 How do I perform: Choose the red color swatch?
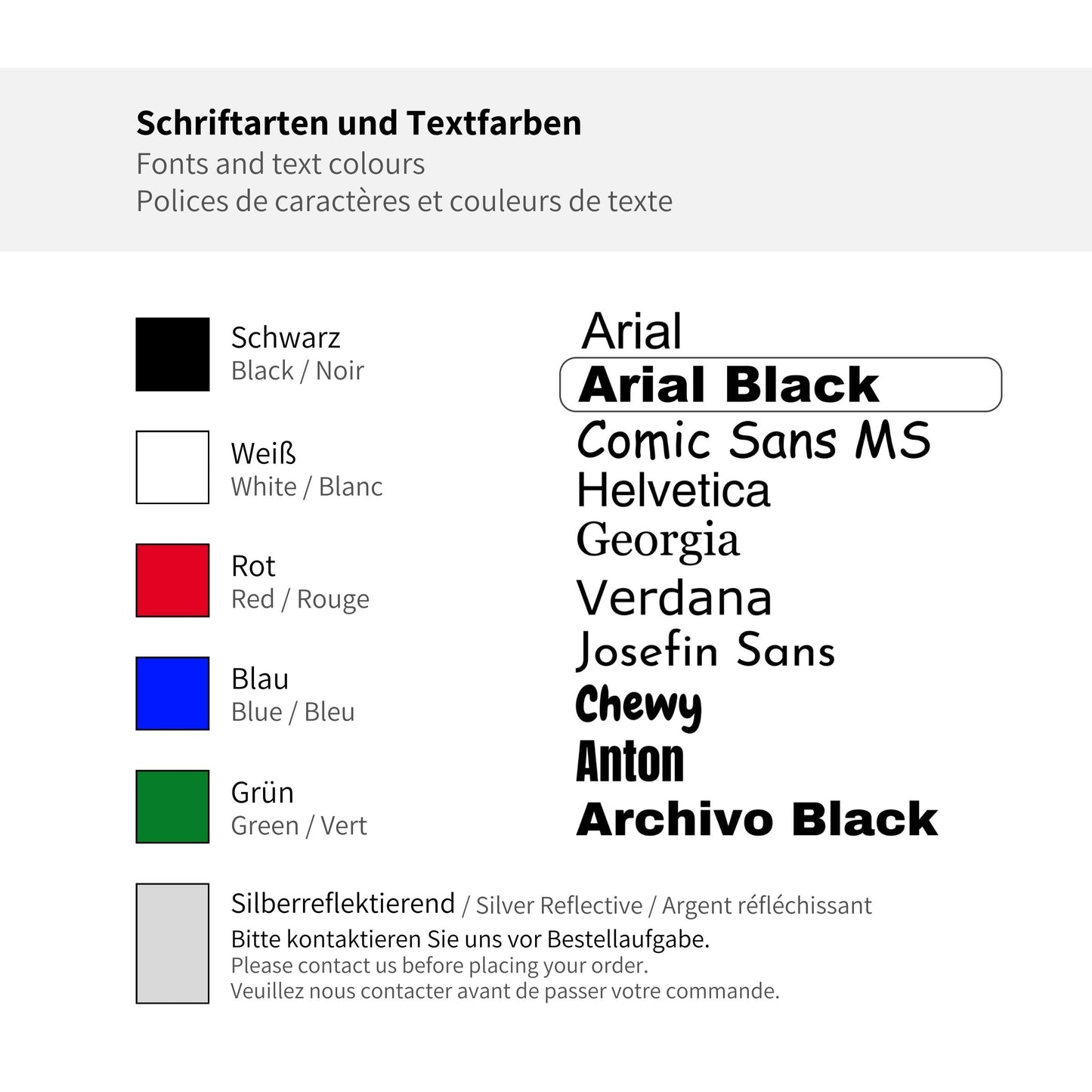click(172, 580)
